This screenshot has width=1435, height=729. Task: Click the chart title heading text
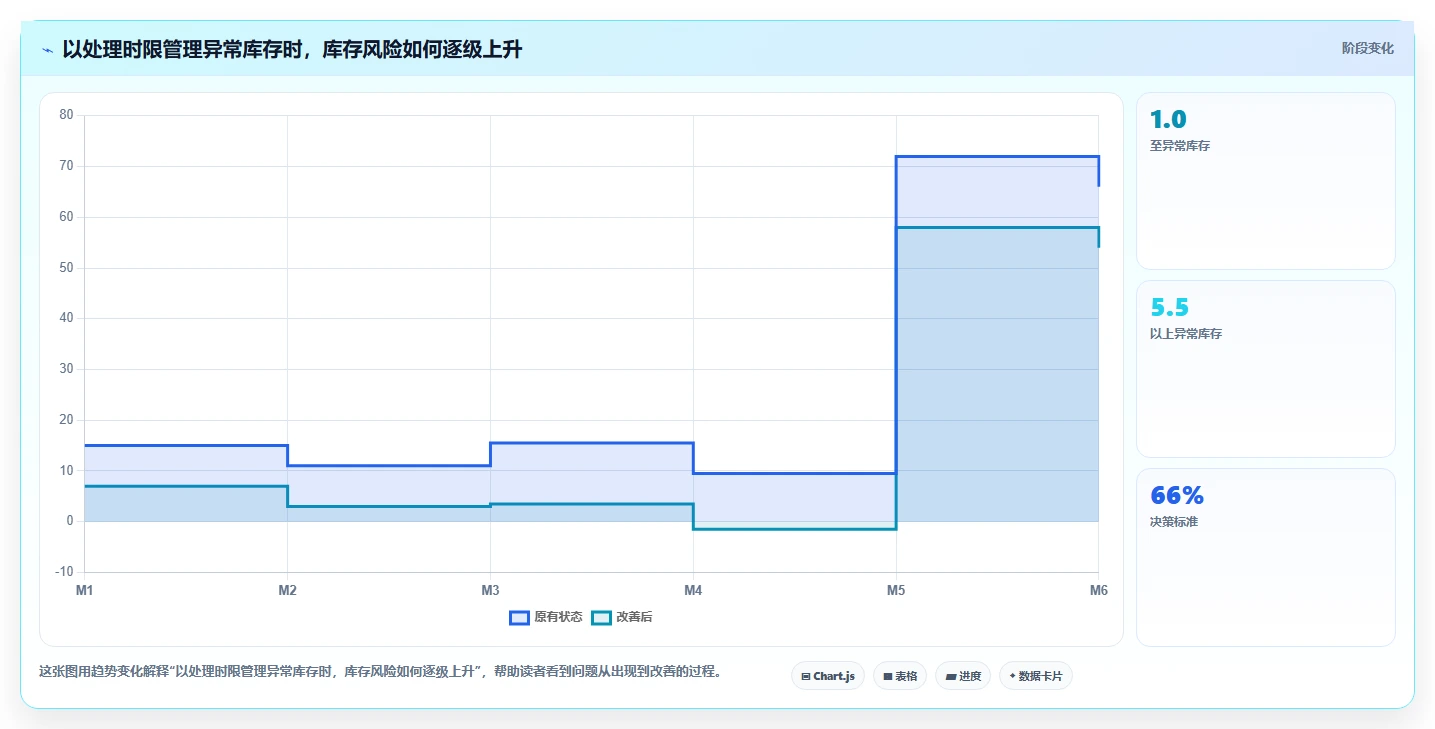pyautogui.click(x=292, y=50)
